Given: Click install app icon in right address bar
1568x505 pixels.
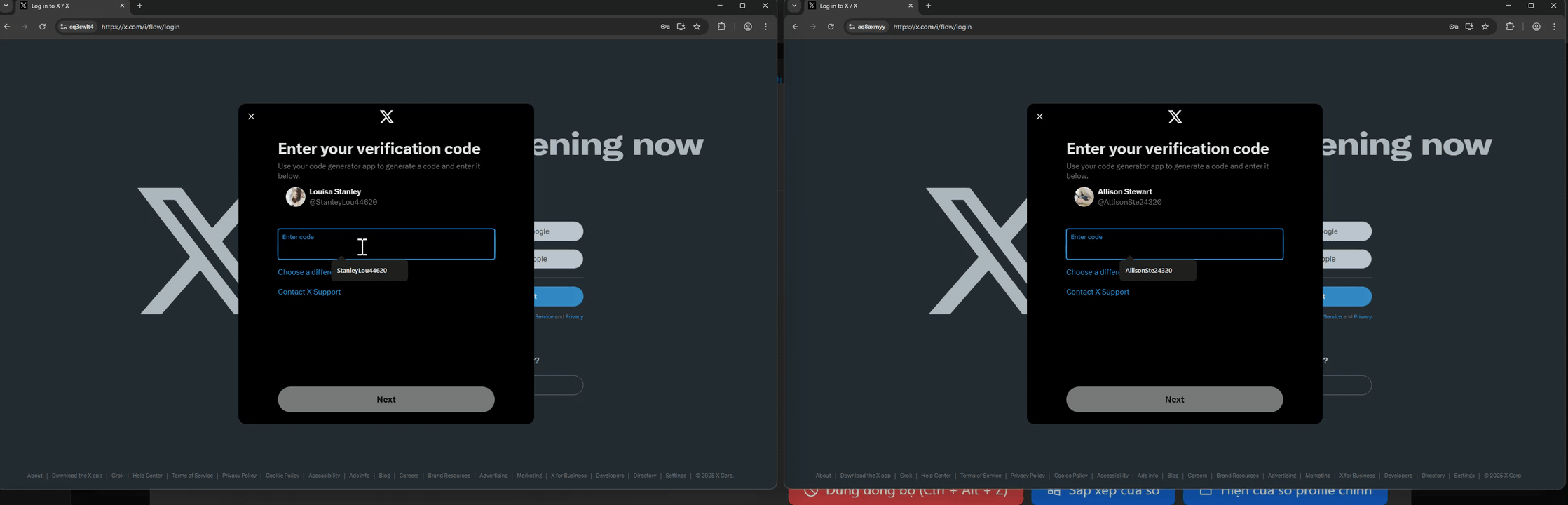Looking at the screenshot, I should tap(1469, 27).
